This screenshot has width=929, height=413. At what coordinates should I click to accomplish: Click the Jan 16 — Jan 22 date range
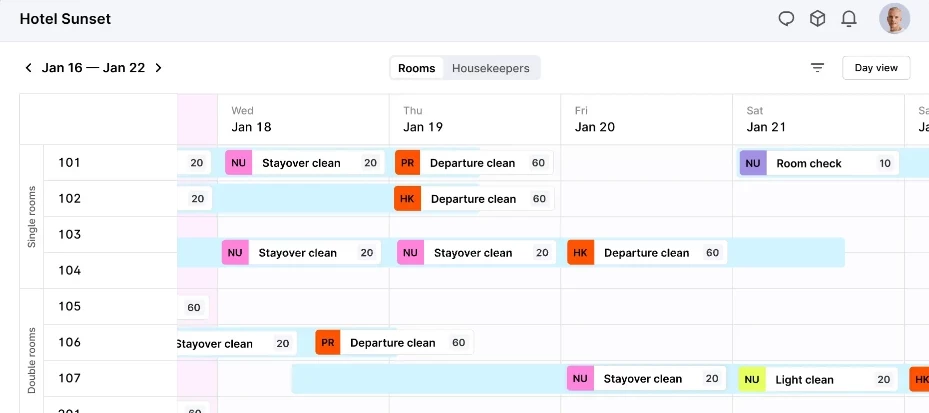click(x=93, y=68)
